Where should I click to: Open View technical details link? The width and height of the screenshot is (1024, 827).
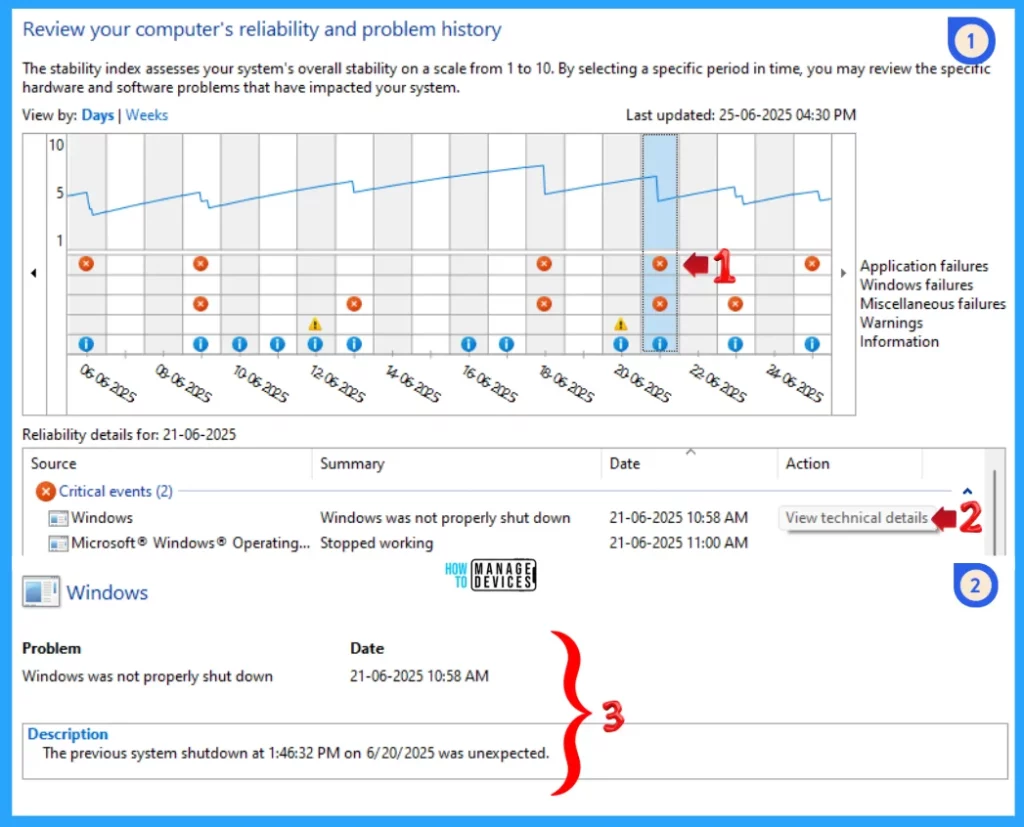pyautogui.click(x=856, y=518)
